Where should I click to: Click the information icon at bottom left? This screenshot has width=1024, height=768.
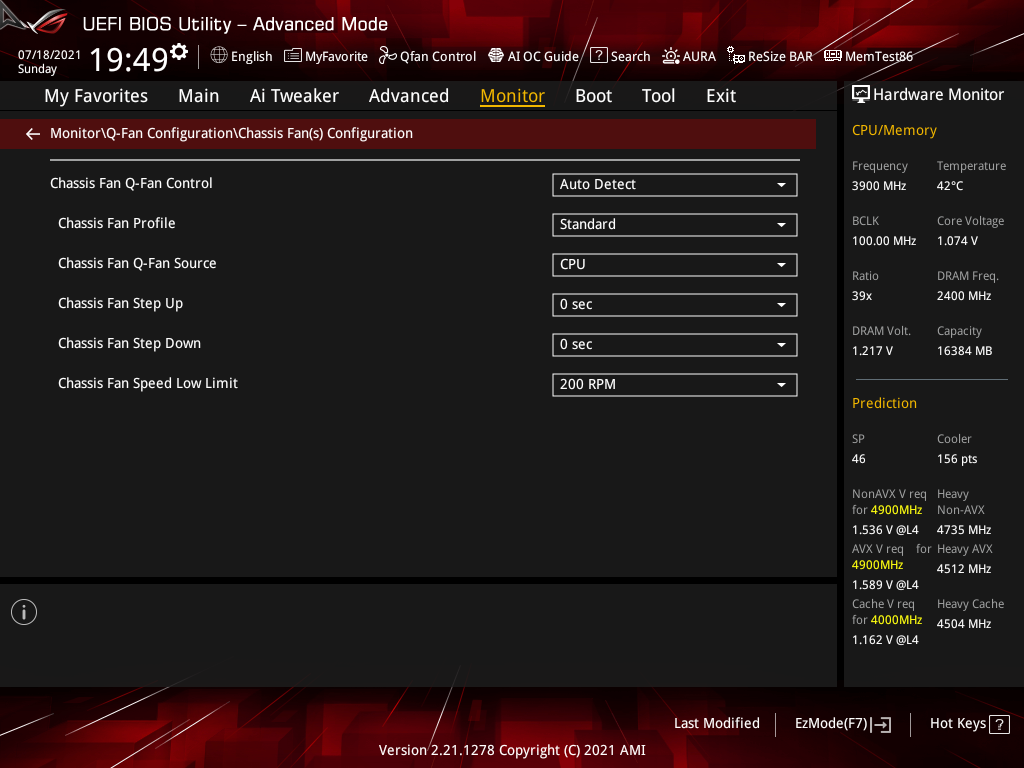[23, 611]
